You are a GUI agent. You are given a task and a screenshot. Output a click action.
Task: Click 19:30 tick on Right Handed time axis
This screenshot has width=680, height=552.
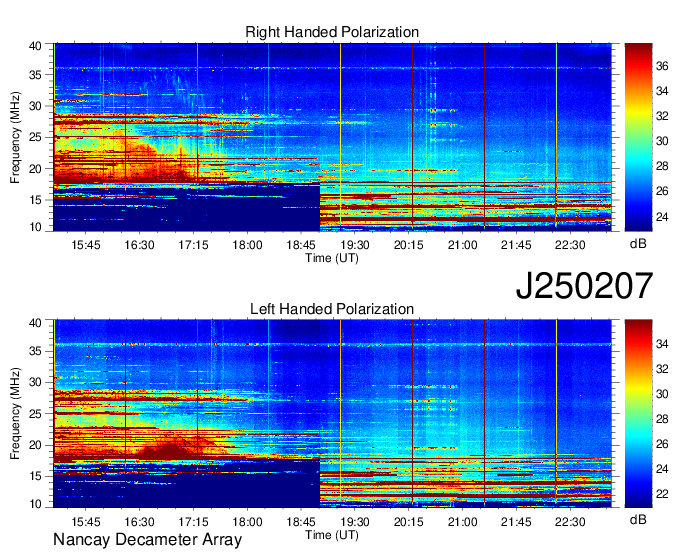(x=355, y=245)
